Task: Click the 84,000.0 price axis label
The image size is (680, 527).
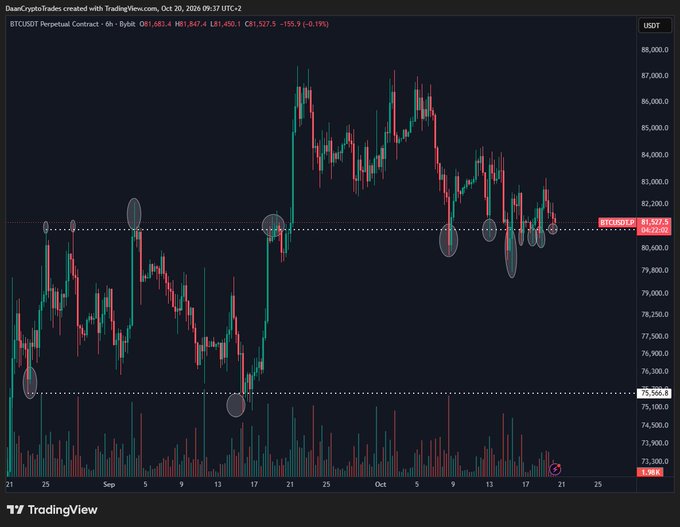Action: pyautogui.click(x=655, y=155)
